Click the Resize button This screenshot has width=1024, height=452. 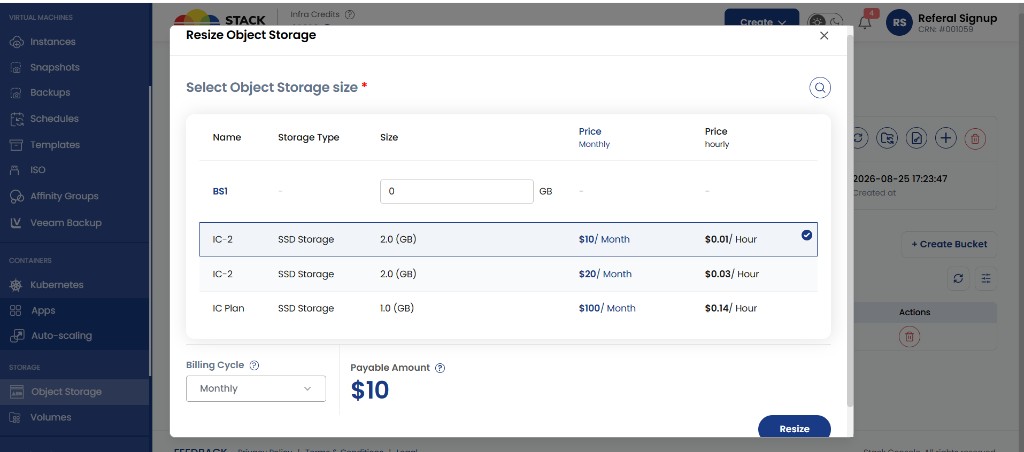[x=794, y=429]
